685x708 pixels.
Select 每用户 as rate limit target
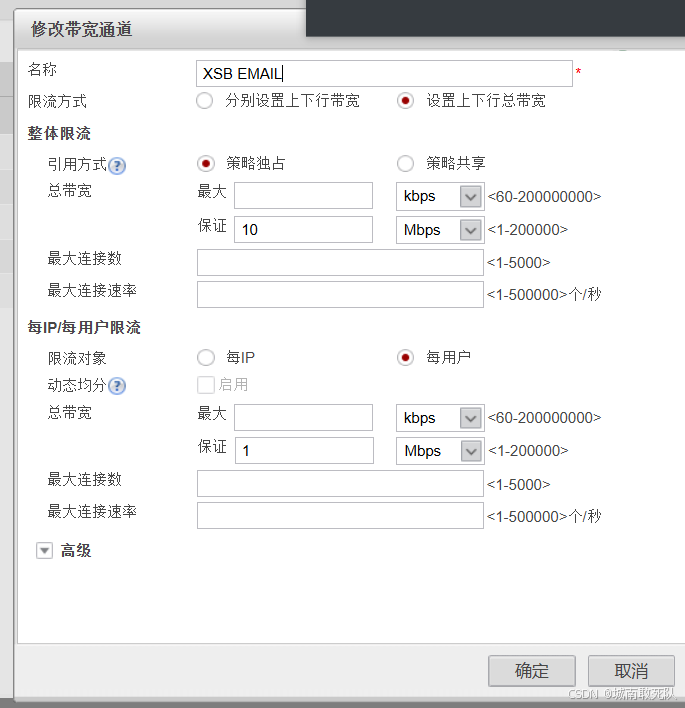coord(405,358)
